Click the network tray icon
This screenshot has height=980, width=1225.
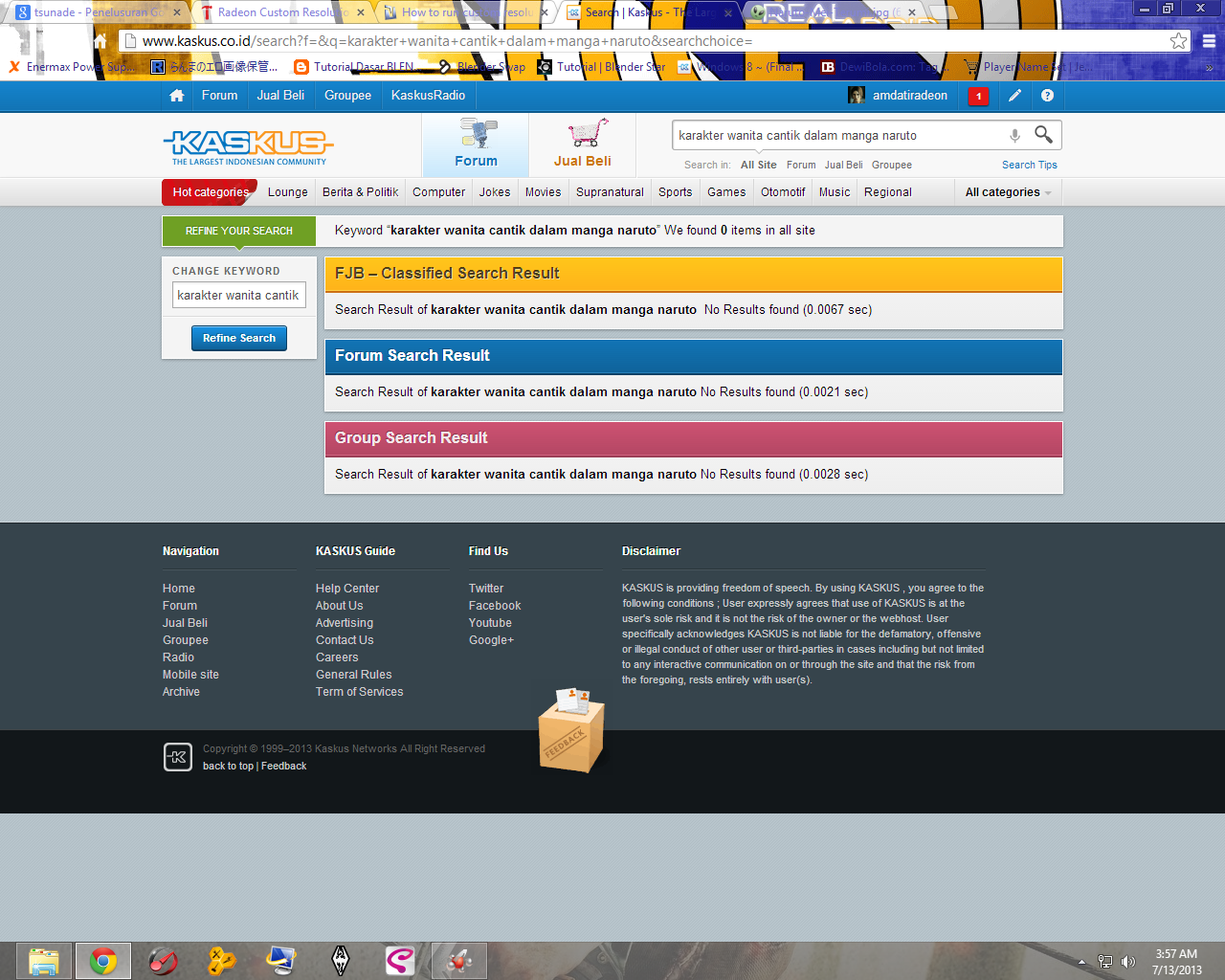1105,962
